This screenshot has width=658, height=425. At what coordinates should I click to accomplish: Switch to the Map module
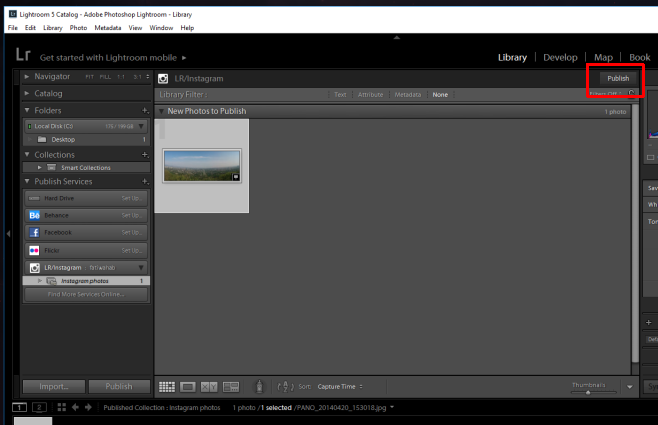603,57
